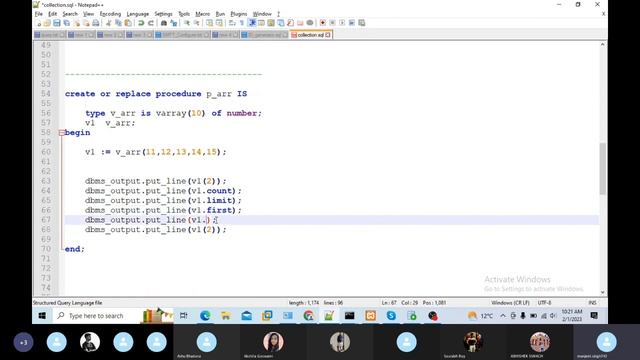
Task: Click the 'type v_arr is varray(10)' line
Action: 173,113
